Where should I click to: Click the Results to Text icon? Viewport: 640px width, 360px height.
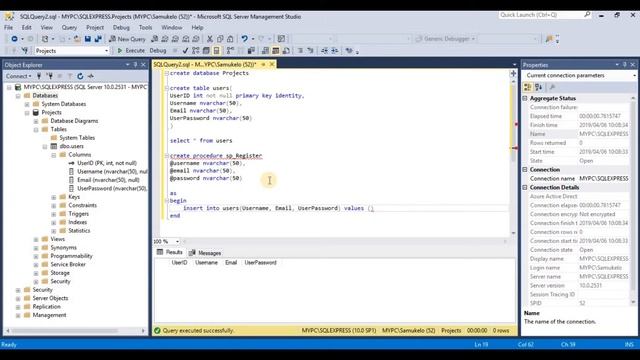pos(265,51)
